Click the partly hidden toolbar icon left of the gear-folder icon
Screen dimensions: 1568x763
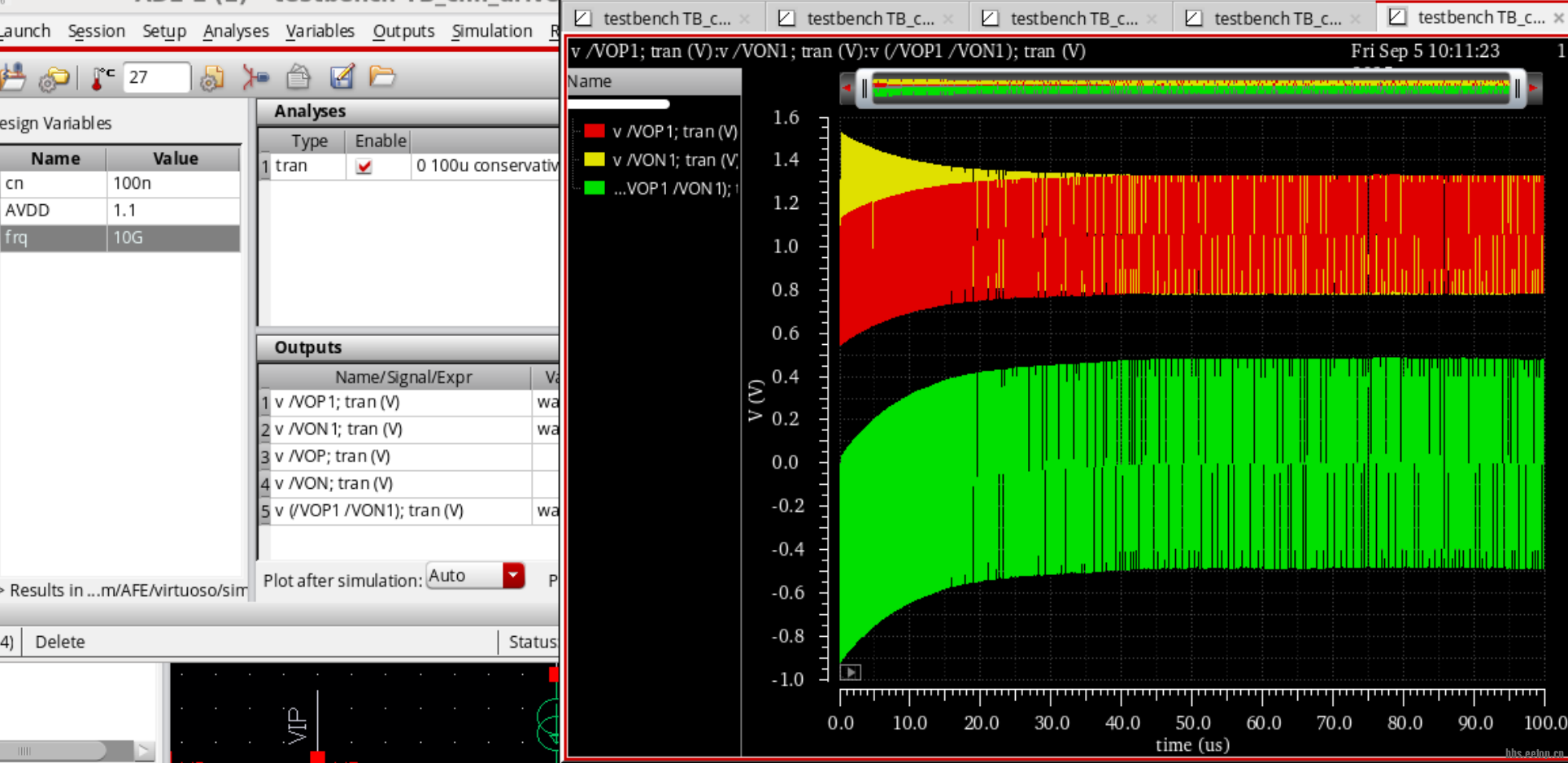tap(13, 78)
